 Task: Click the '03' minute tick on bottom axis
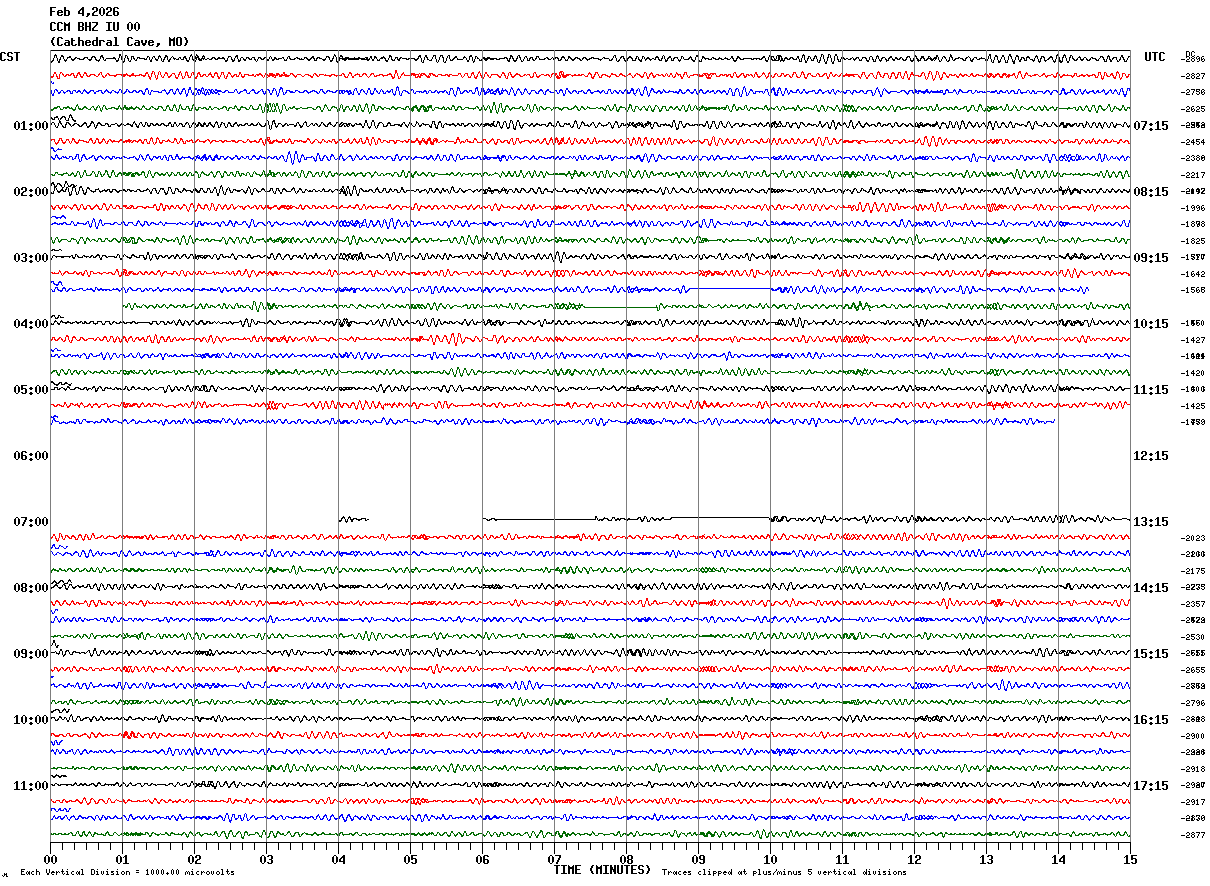(x=266, y=860)
